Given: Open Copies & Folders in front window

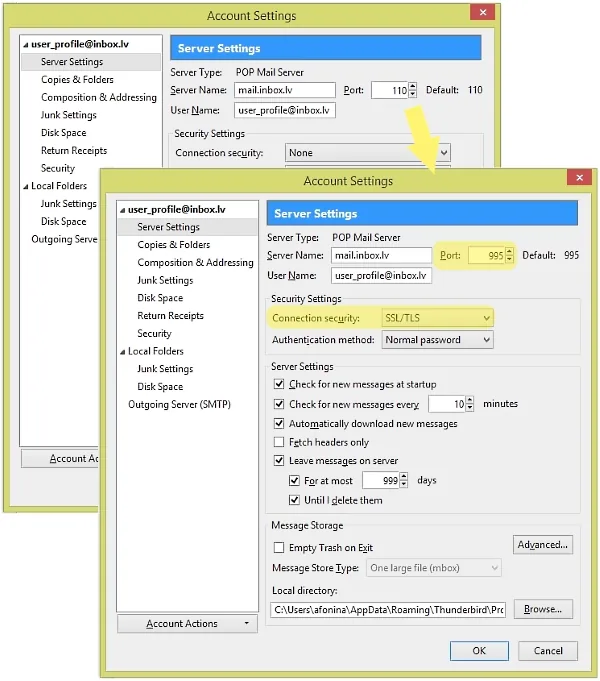Looking at the screenshot, I should [x=174, y=245].
